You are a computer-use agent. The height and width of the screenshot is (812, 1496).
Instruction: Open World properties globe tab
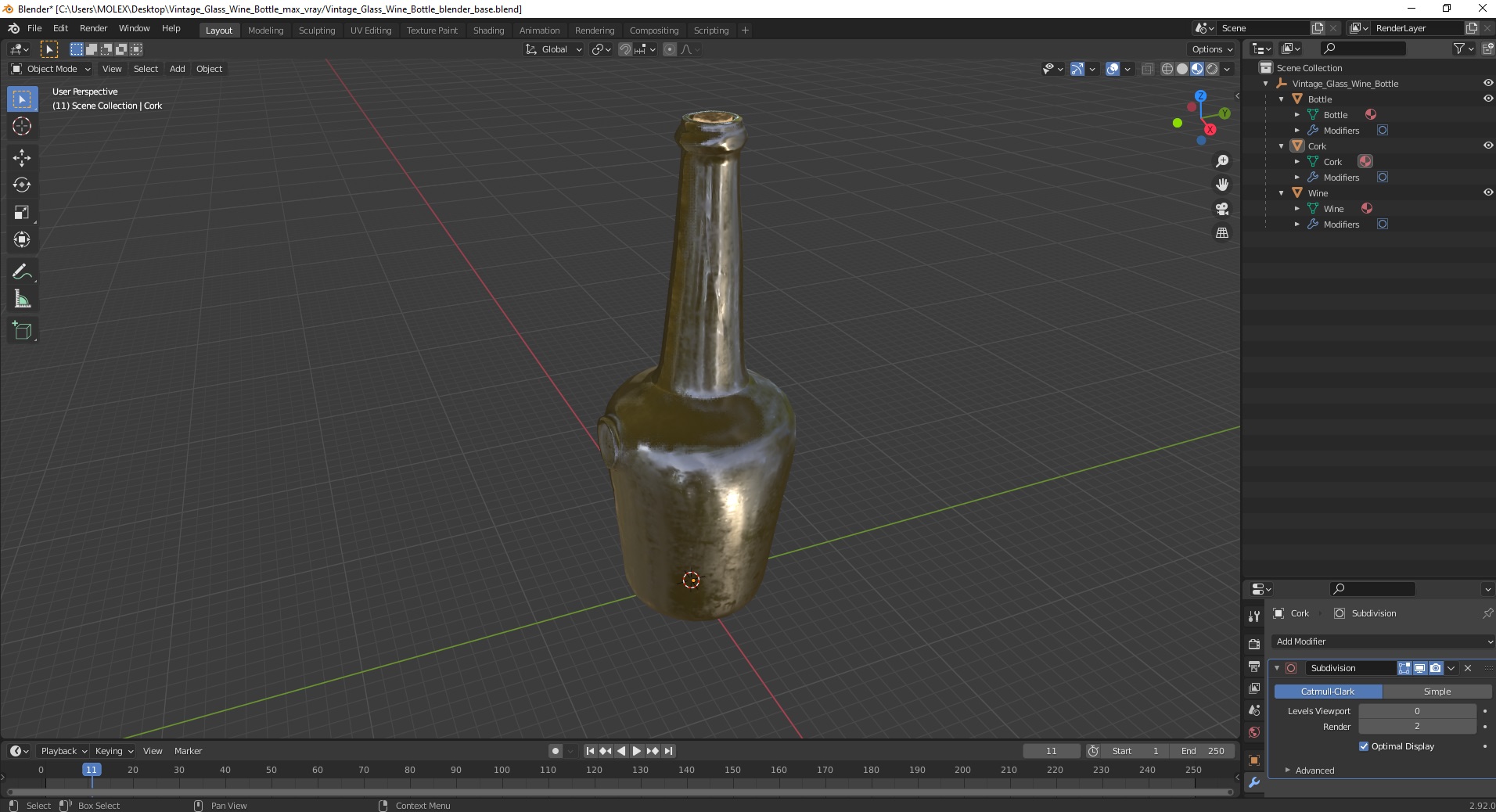point(1254,732)
